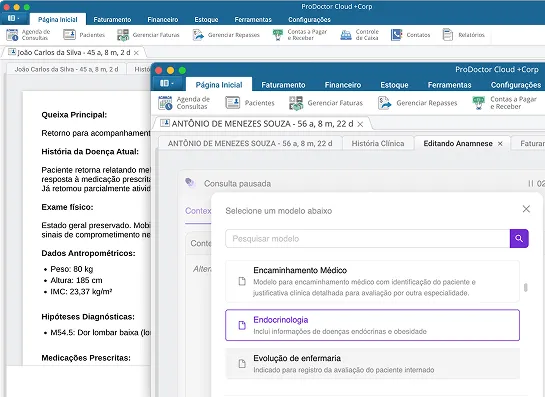Open Controle de Caixa in back window
The width and height of the screenshot is (545, 397).
(359, 35)
